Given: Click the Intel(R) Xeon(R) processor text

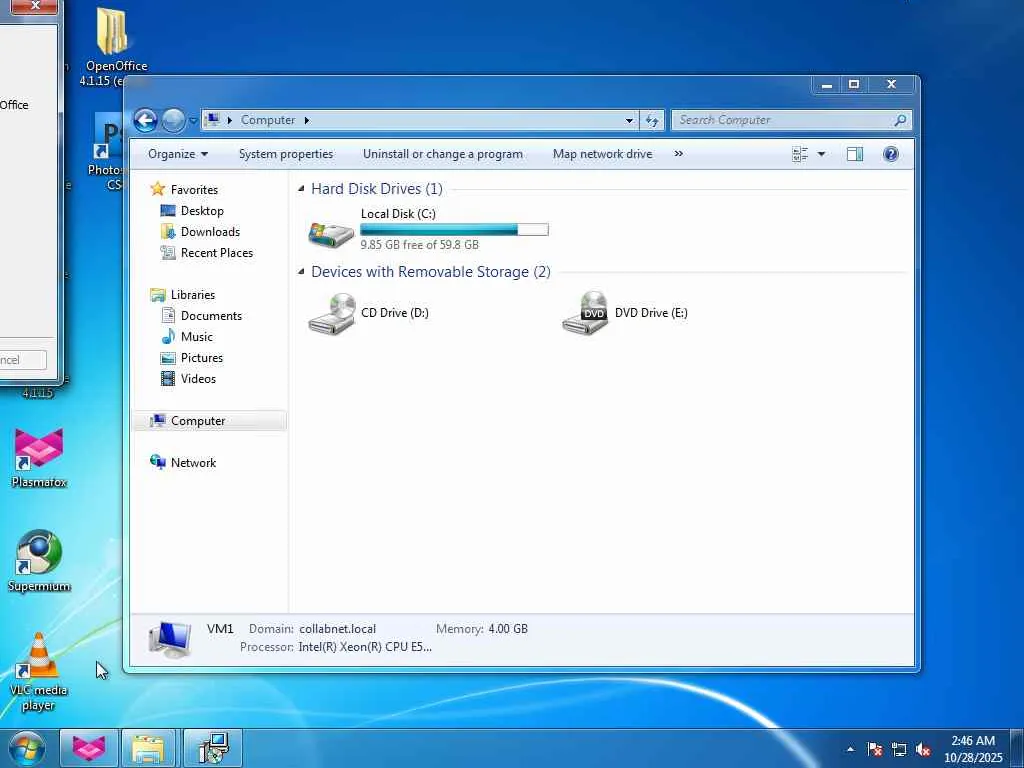Looking at the screenshot, I should (365, 647).
